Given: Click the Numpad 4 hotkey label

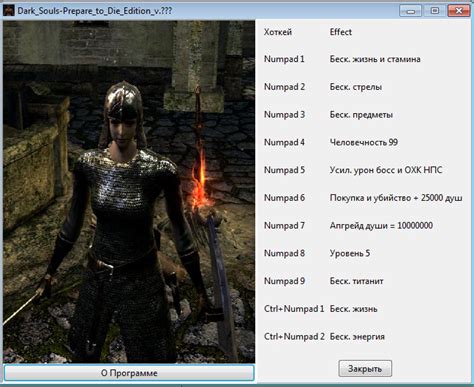Looking at the screenshot, I should [x=284, y=142].
